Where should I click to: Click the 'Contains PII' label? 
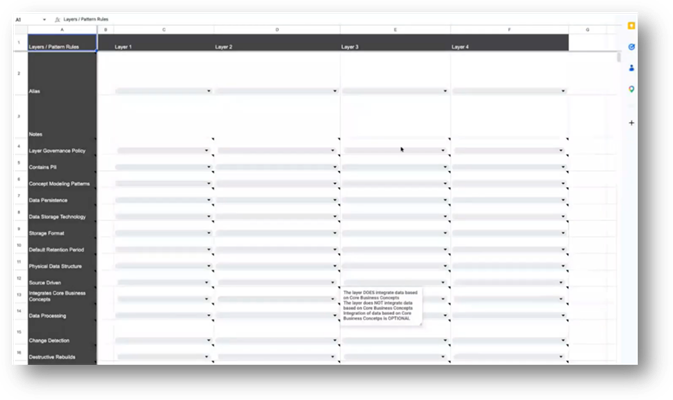42,167
